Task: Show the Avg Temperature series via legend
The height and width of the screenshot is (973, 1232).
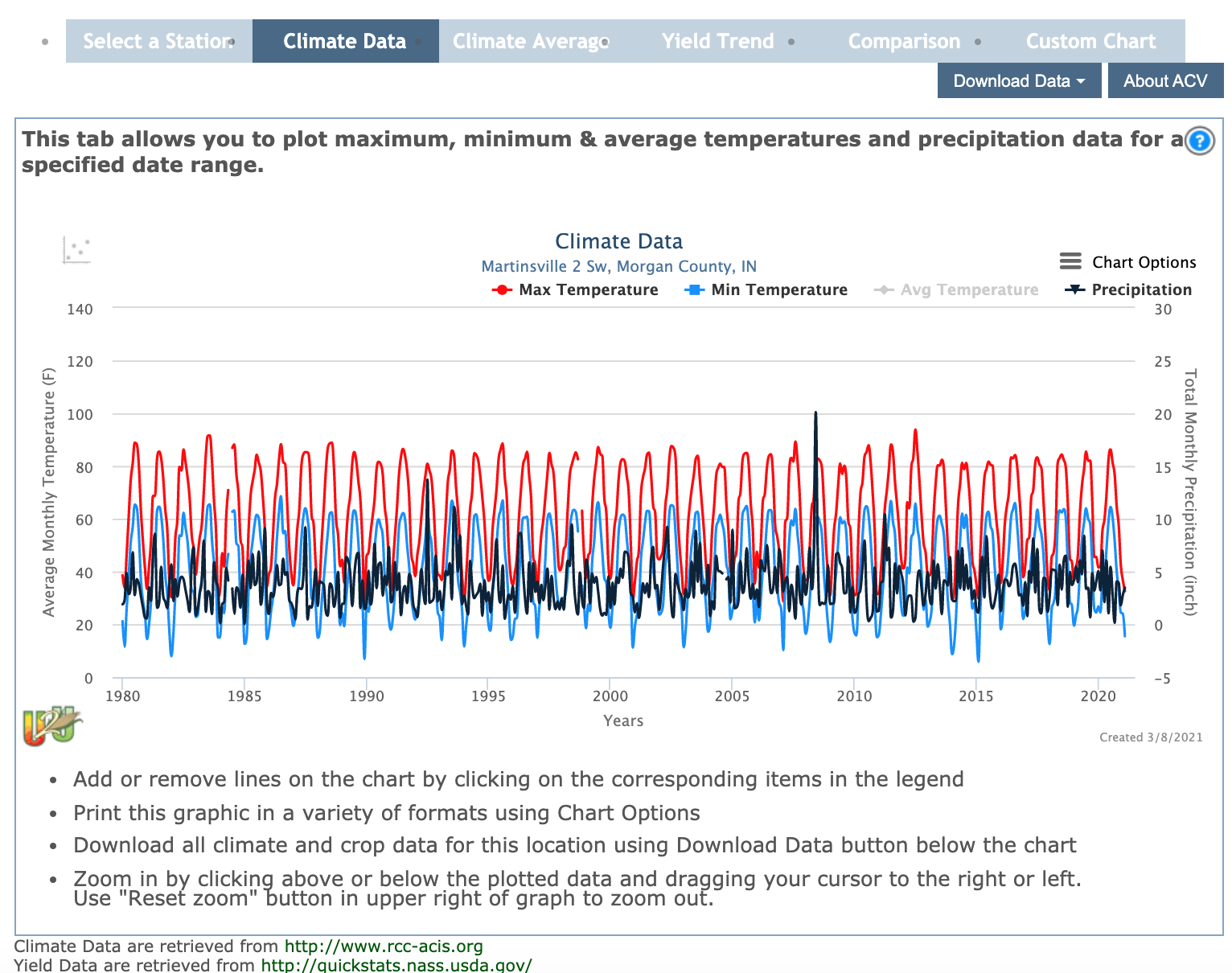Action: (x=969, y=290)
